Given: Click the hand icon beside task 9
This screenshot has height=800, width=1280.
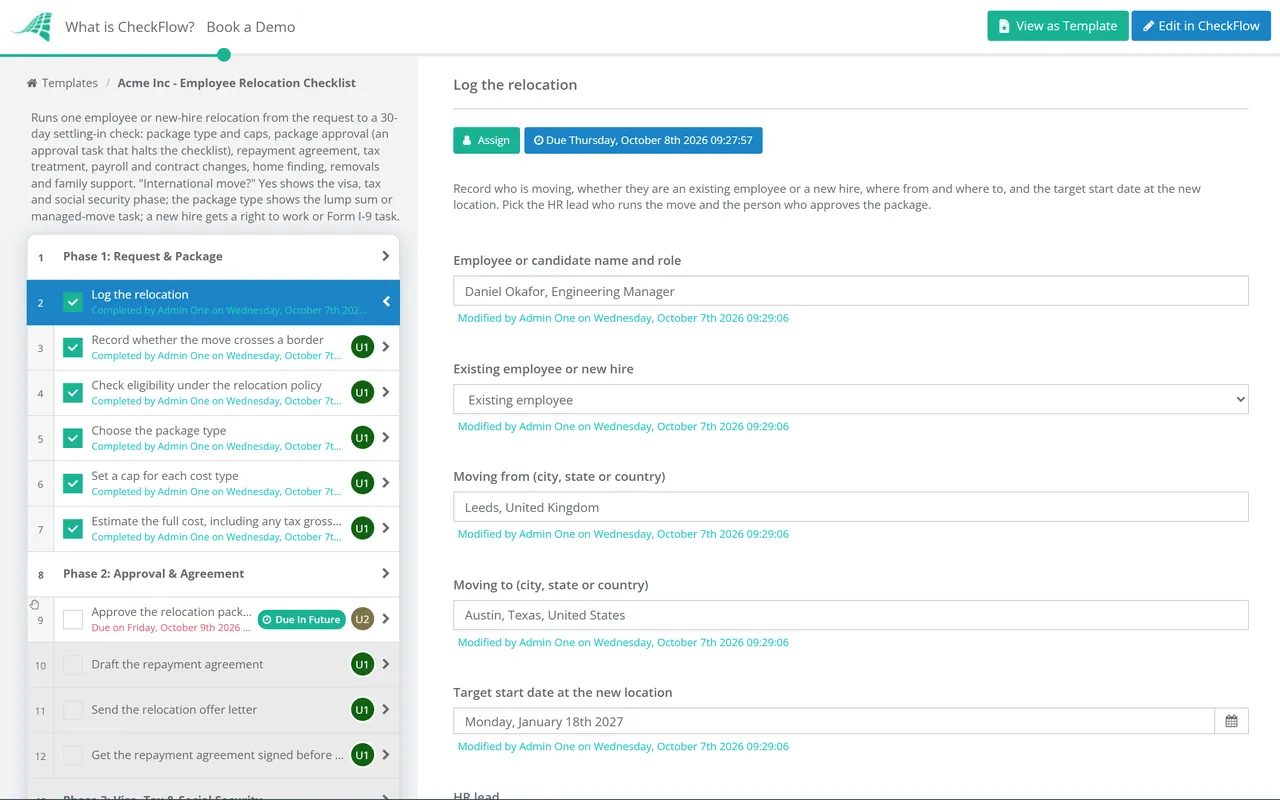Looking at the screenshot, I should click(x=35, y=605).
